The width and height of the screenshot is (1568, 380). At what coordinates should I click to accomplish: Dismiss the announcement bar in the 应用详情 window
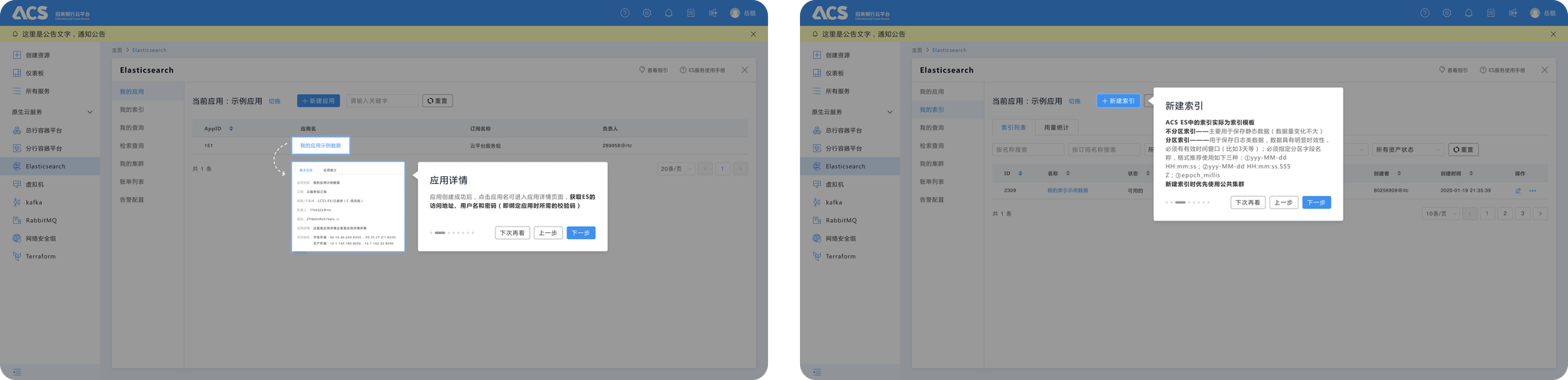pos(753,34)
